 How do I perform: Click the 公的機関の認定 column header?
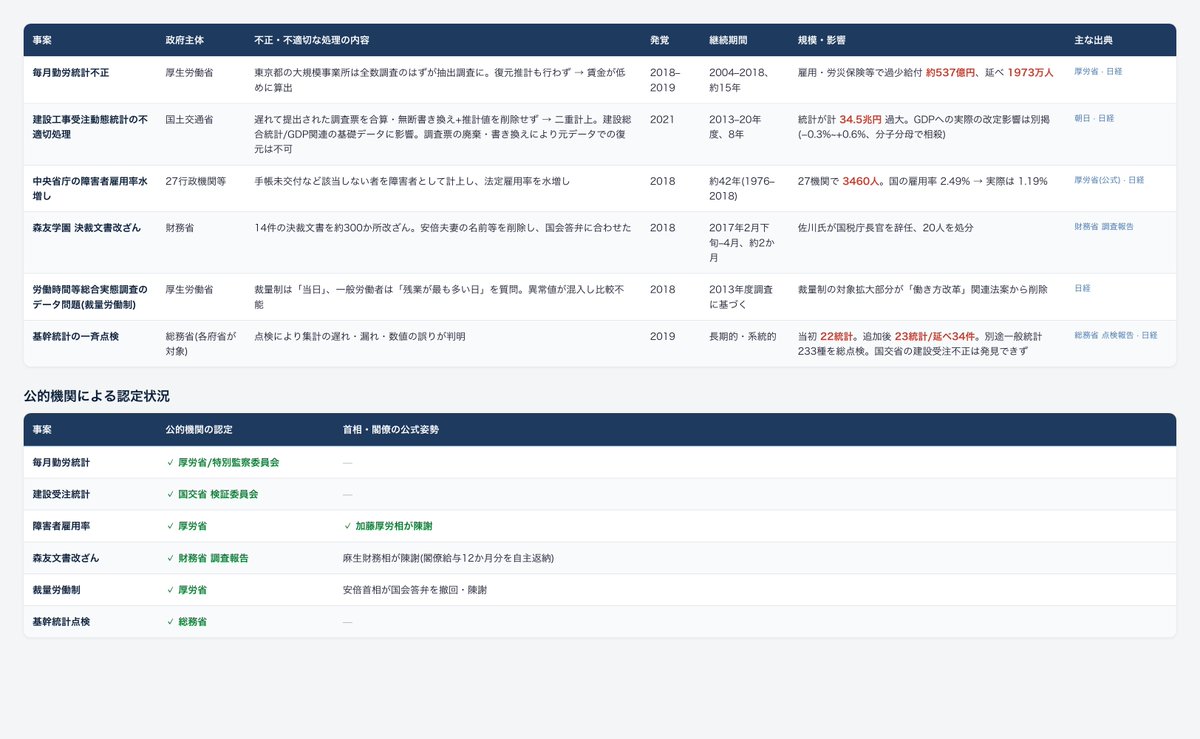(198, 429)
